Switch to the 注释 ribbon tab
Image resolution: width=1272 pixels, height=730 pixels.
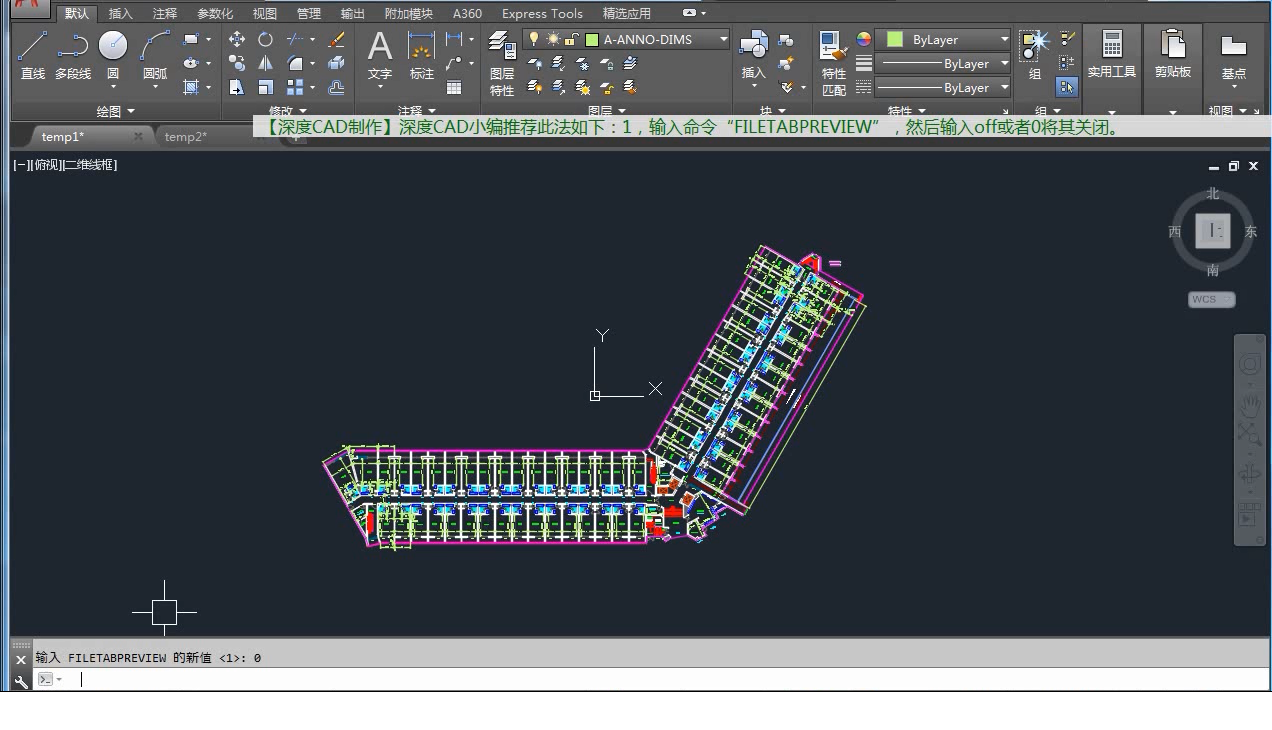tap(165, 13)
